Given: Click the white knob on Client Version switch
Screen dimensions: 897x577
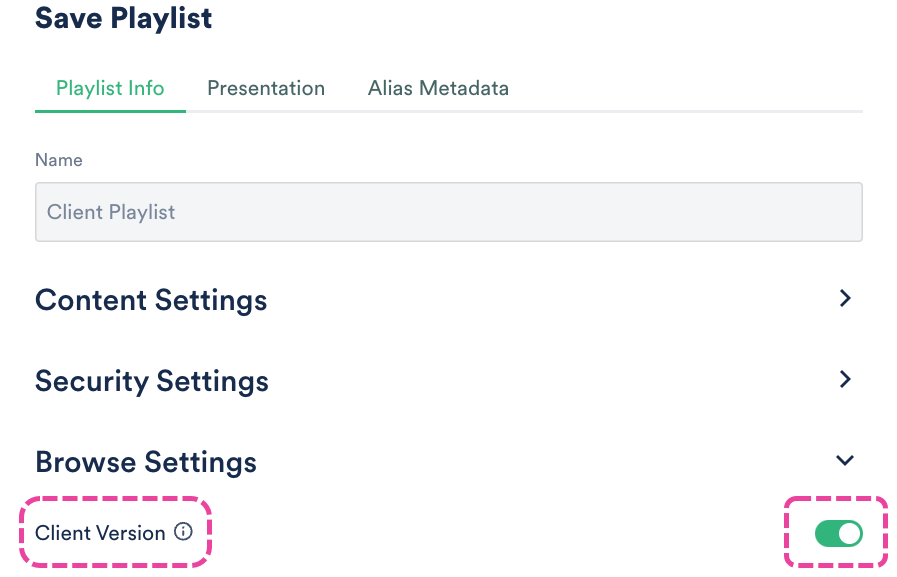Looking at the screenshot, I should tap(849, 534).
